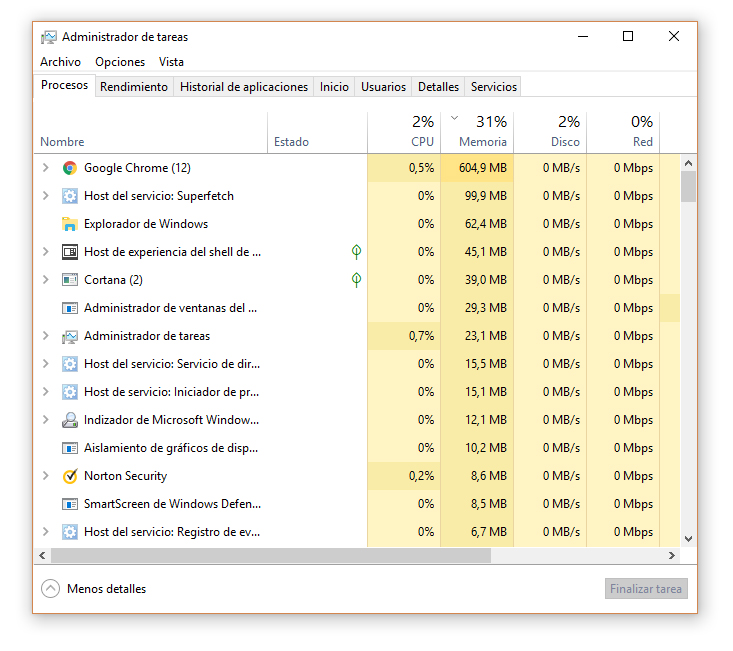The height and width of the screenshot is (651, 733).
Task: Sort processes by Red column
Action: [623, 133]
